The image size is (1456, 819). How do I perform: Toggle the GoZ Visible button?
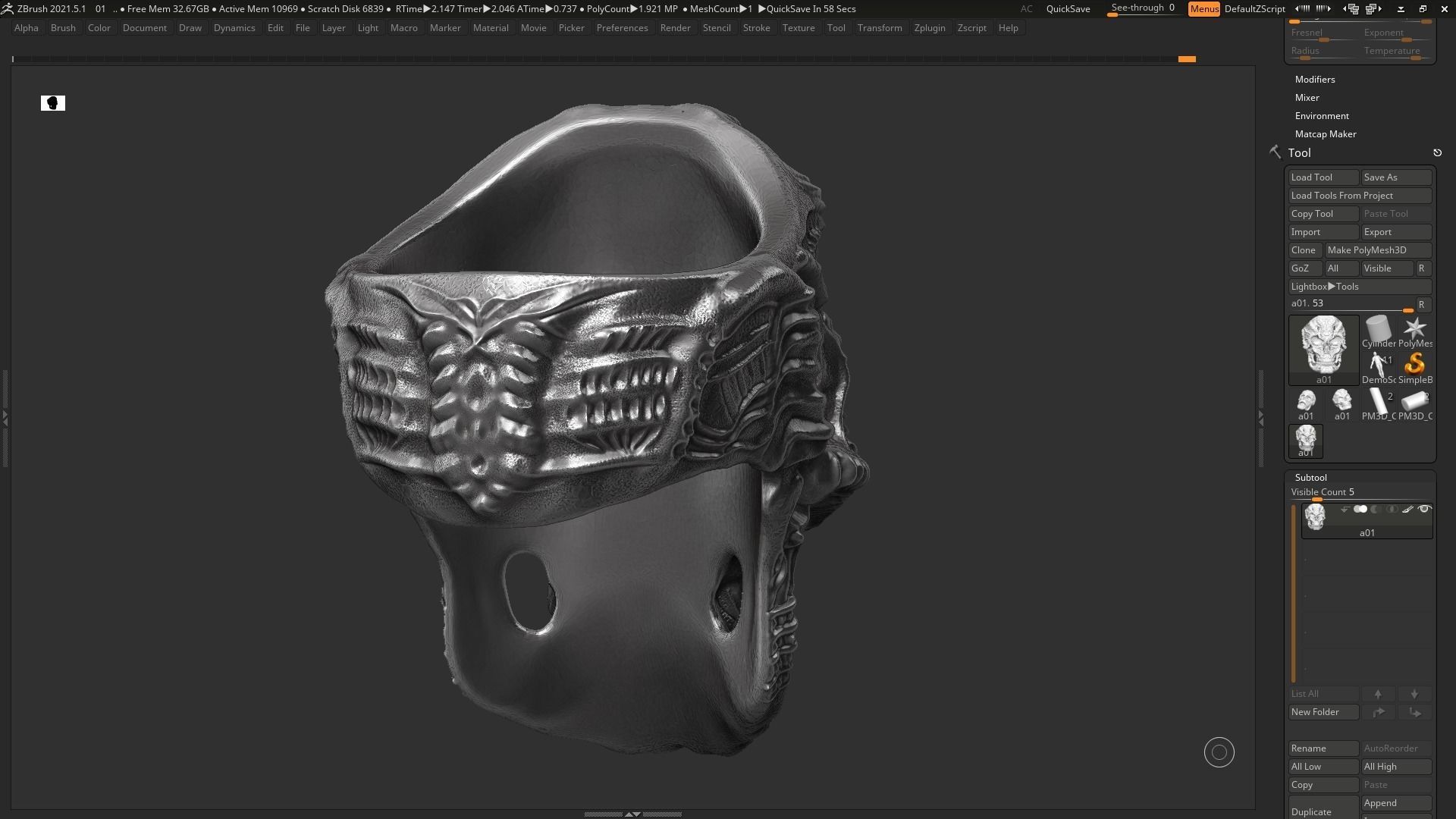1388,268
